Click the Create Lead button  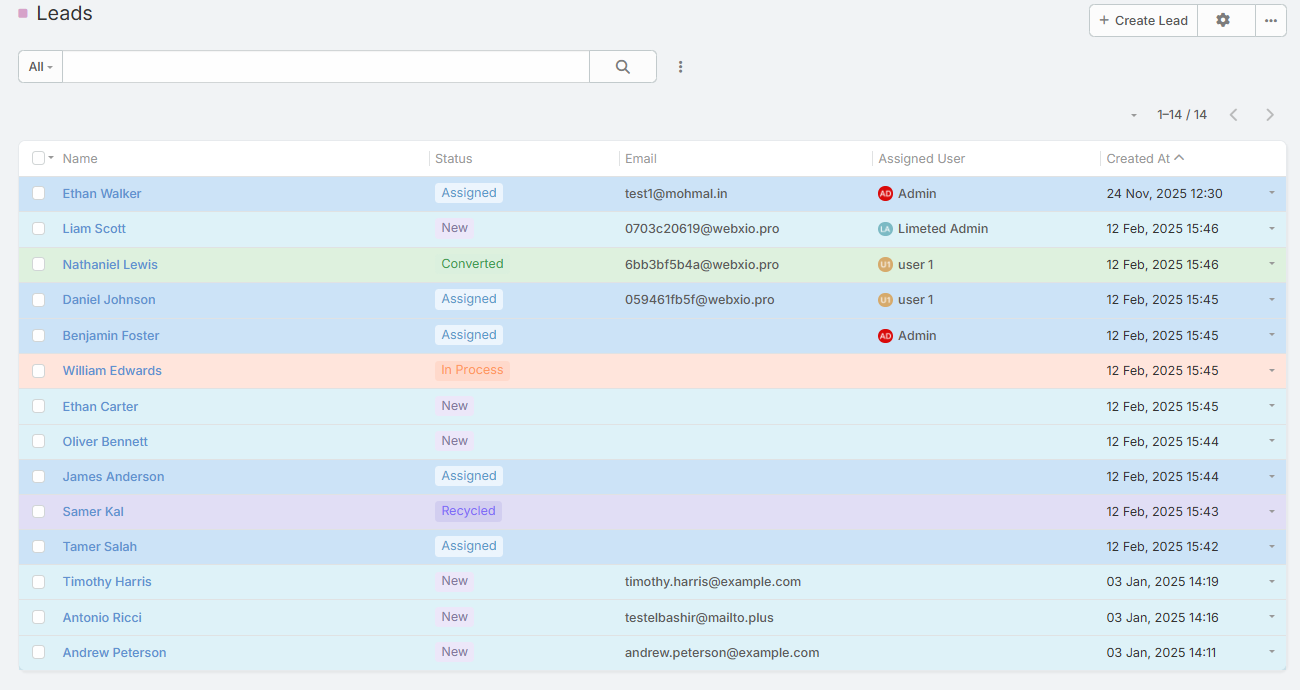pos(1143,20)
